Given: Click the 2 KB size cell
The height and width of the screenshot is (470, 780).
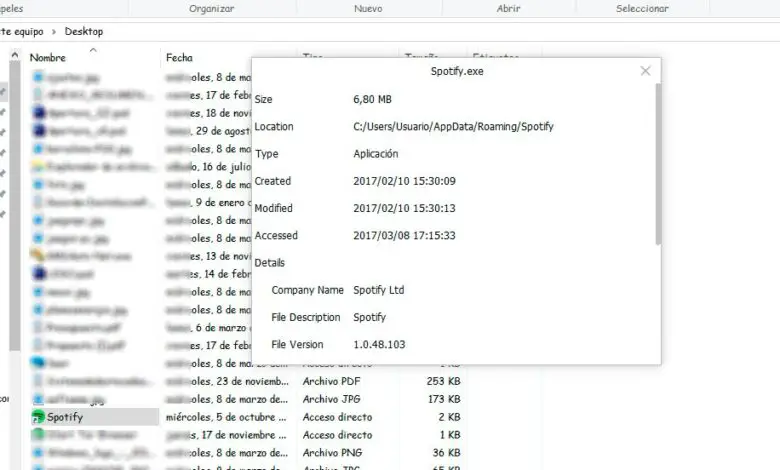Looking at the screenshot, I should click(449, 417).
